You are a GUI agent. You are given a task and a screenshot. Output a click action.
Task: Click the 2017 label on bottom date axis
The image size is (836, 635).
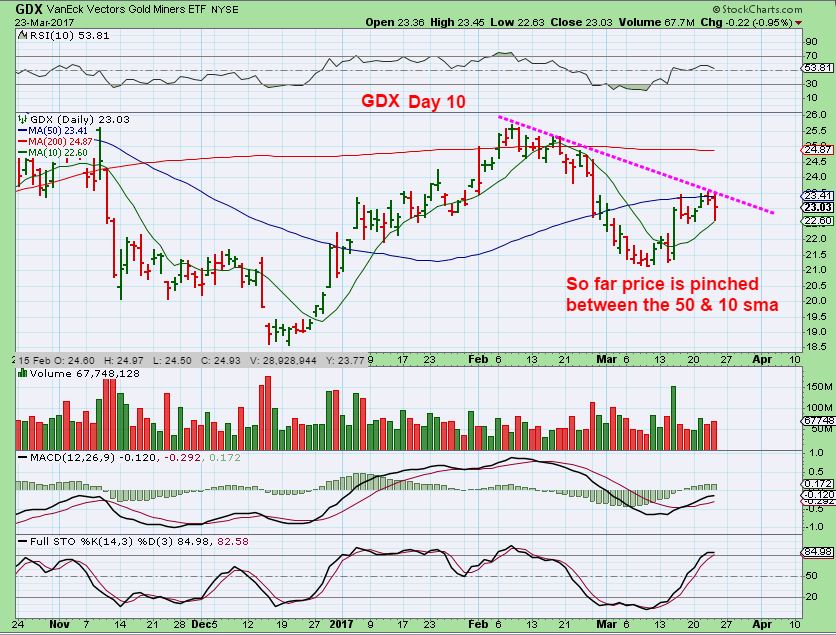[x=341, y=624]
